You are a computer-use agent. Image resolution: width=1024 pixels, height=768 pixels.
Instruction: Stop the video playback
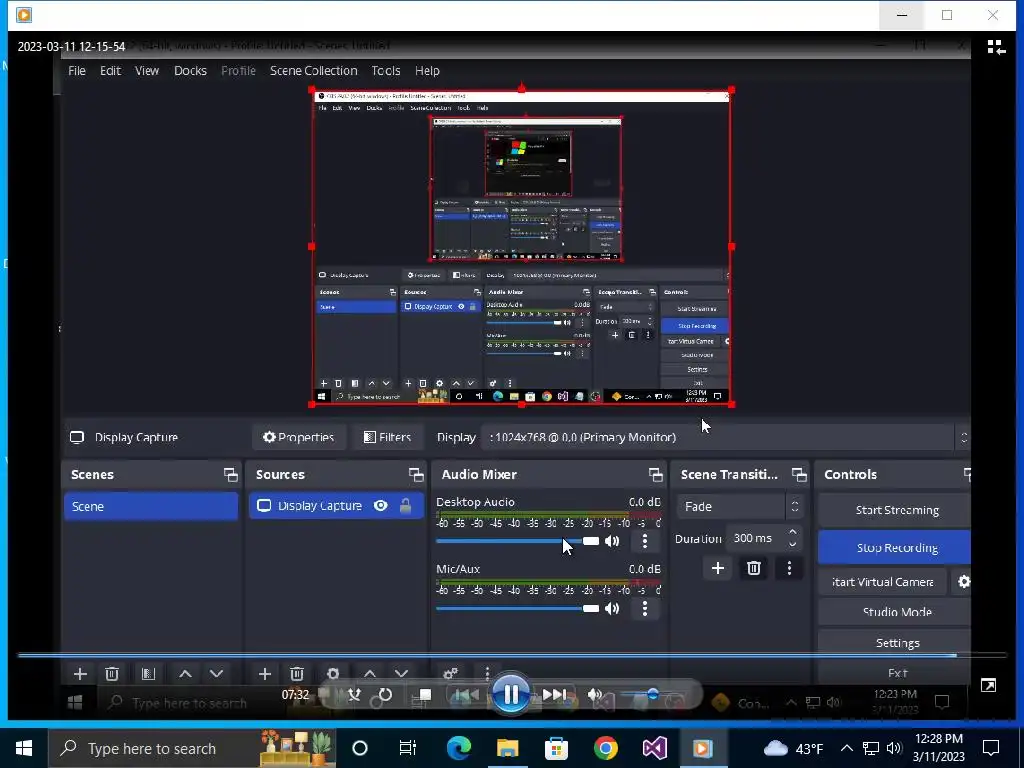pos(424,695)
